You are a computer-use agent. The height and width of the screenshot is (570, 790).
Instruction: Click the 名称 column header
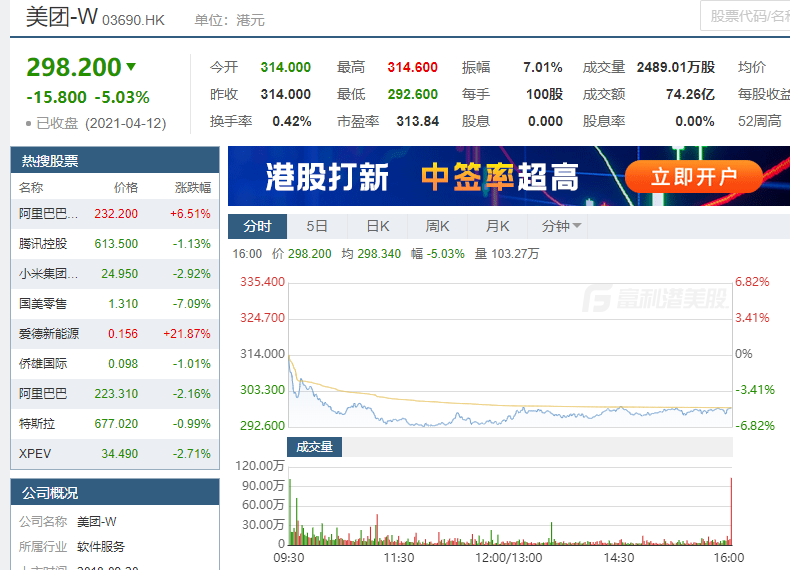click(x=31, y=187)
